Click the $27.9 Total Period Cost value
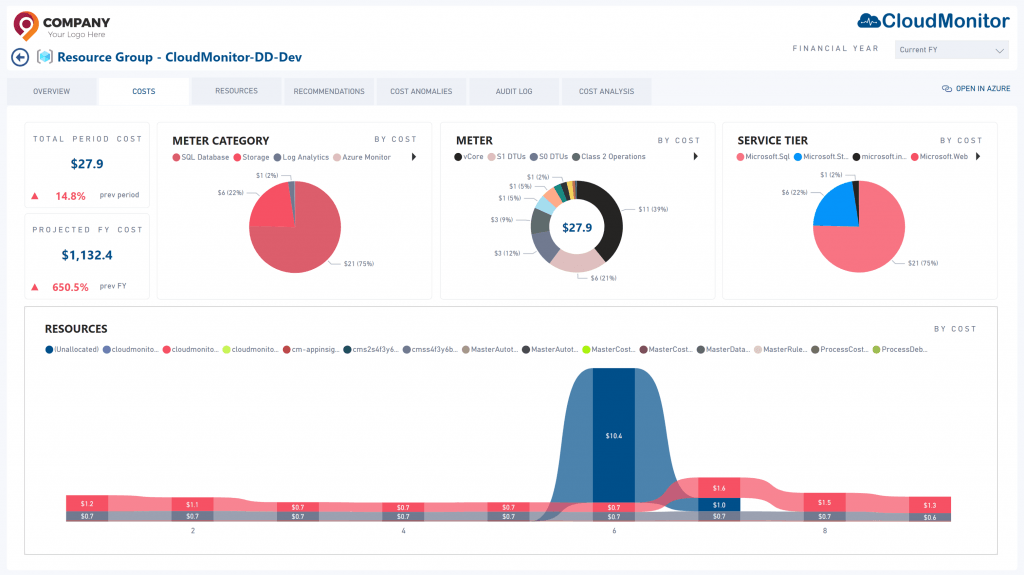The height and width of the screenshot is (575, 1024). point(87,164)
